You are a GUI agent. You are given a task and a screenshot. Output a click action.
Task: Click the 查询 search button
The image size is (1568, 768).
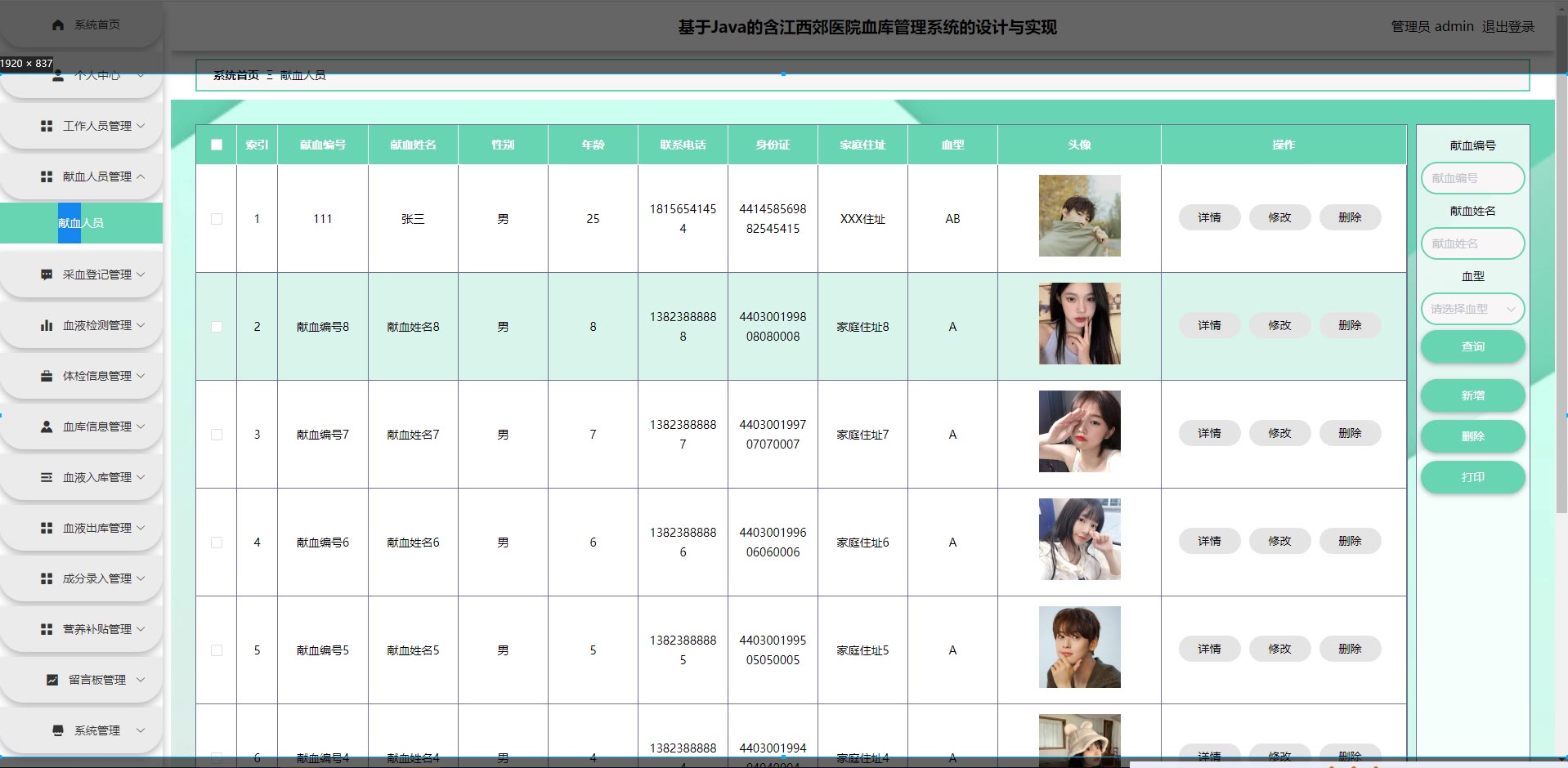click(x=1472, y=346)
